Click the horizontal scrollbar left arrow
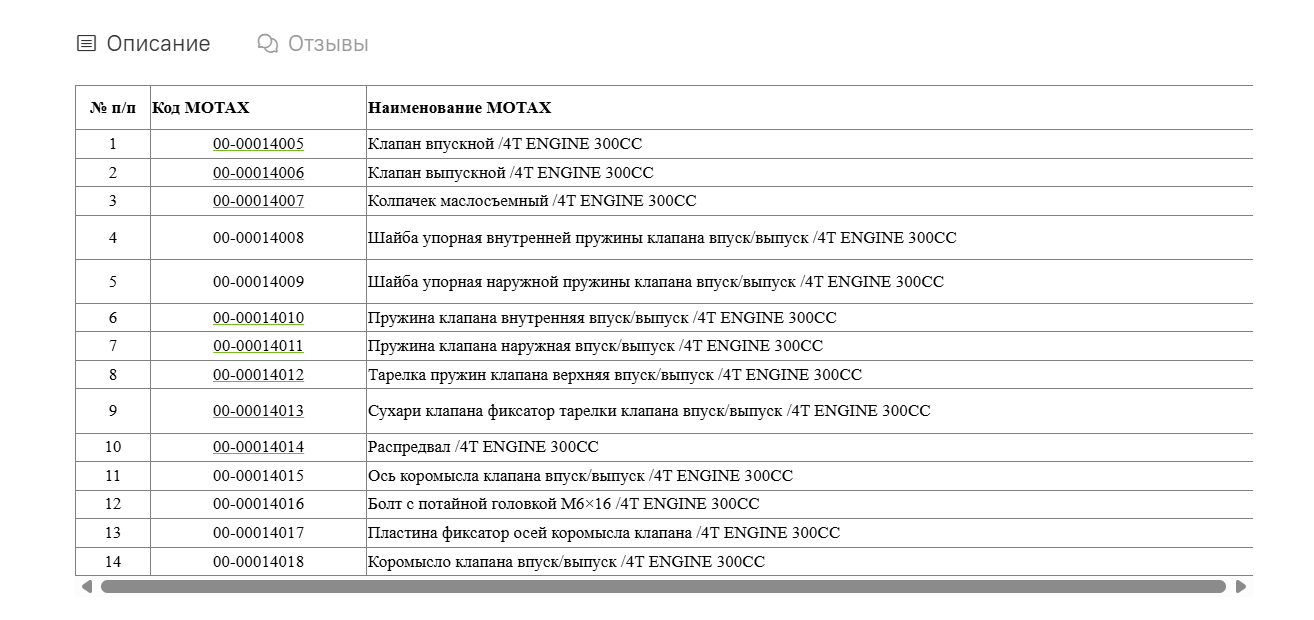This screenshot has width=1314, height=620. coord(87,586)
